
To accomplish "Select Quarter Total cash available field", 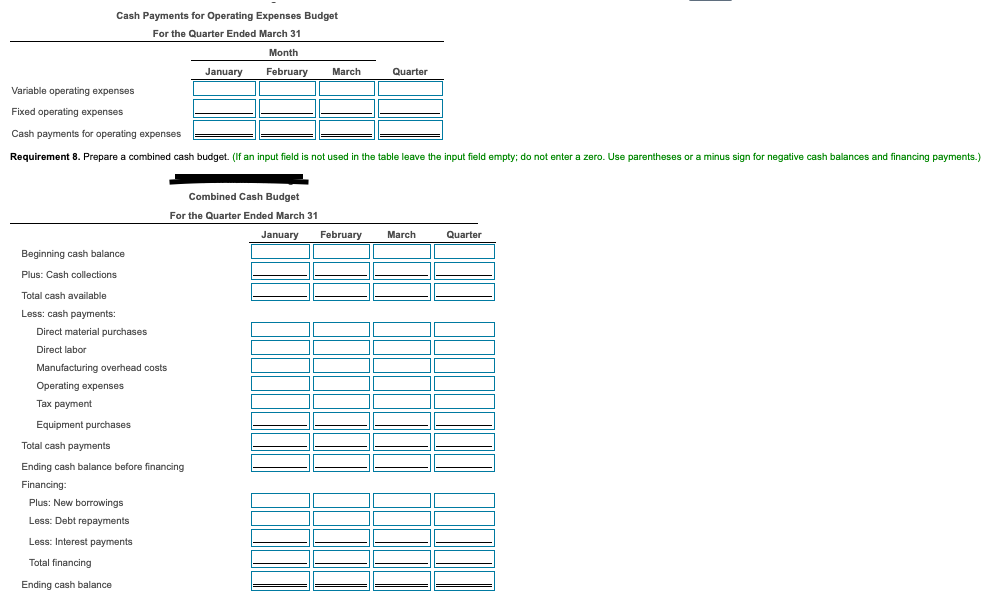I will [464, 292].
